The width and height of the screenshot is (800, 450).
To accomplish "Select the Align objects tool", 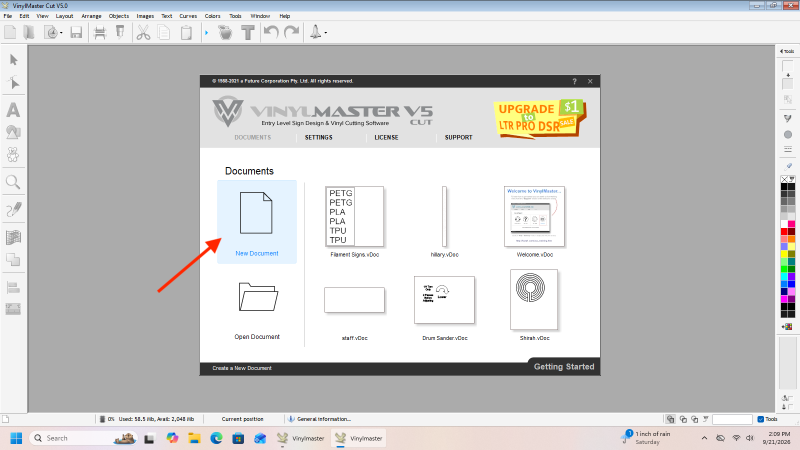I will 13,288.
